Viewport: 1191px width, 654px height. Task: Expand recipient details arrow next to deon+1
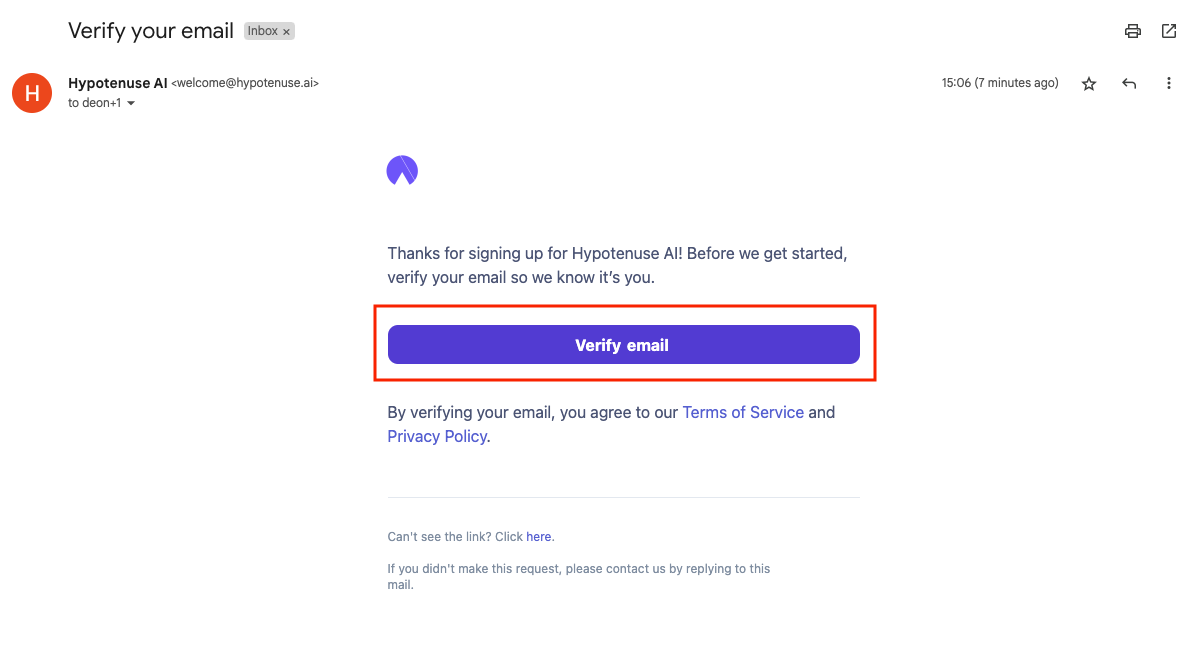pyautogui.click(x=131, y=104)
